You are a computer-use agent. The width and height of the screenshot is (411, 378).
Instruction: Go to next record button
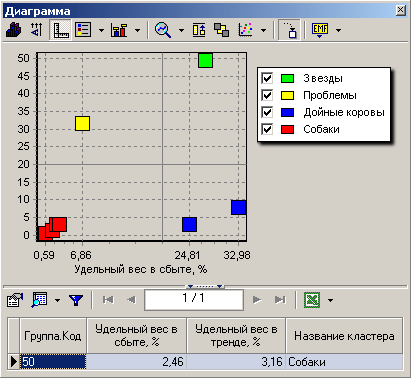[x=257, y=300]
